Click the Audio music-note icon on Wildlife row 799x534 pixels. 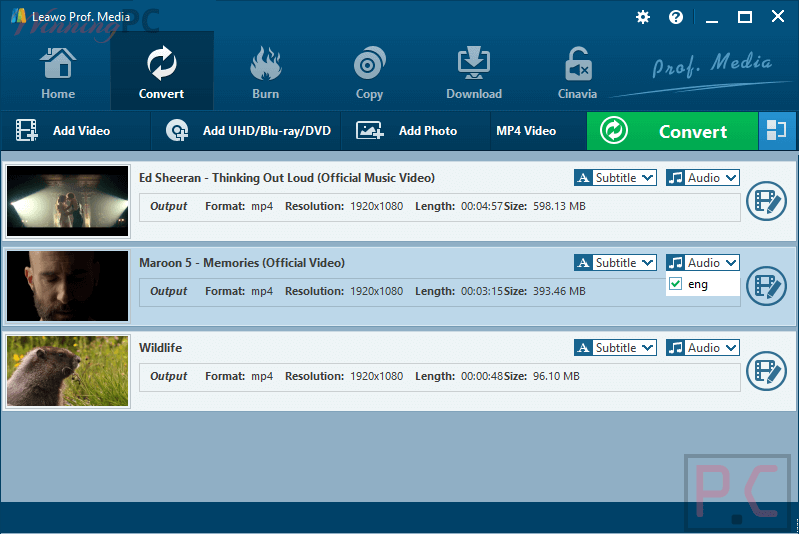[675, 348]
